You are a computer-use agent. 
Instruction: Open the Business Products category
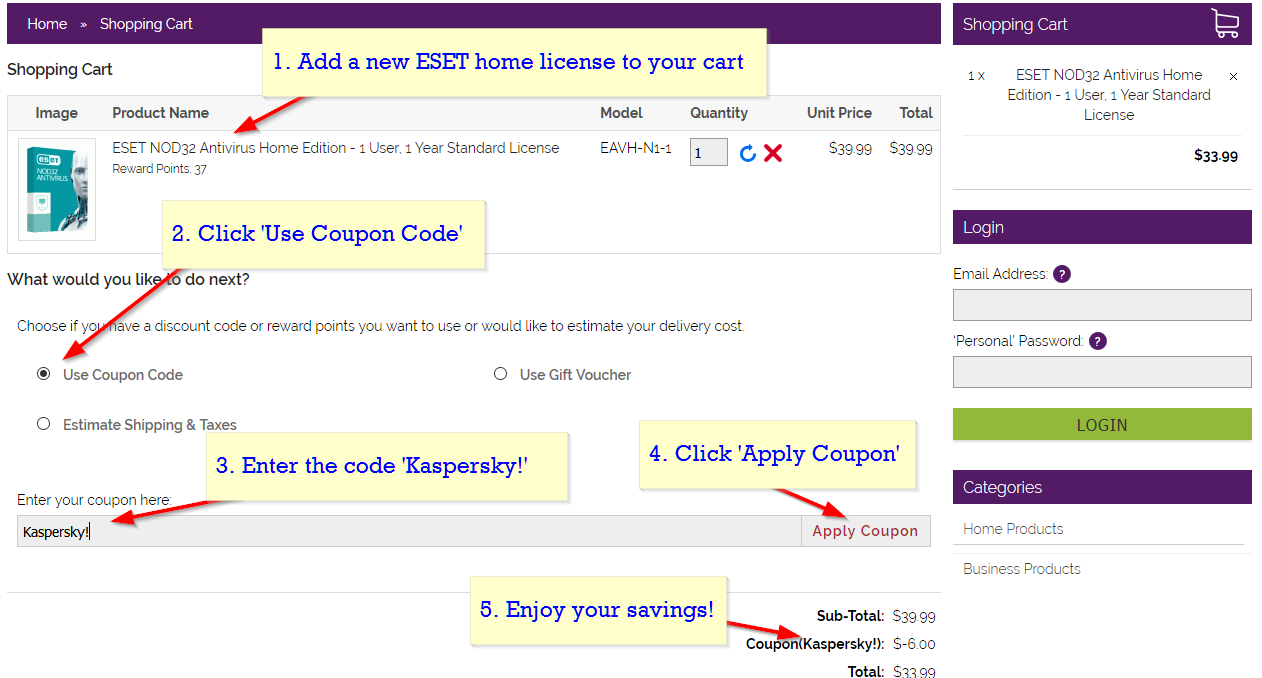click(x=1021, y=569)
